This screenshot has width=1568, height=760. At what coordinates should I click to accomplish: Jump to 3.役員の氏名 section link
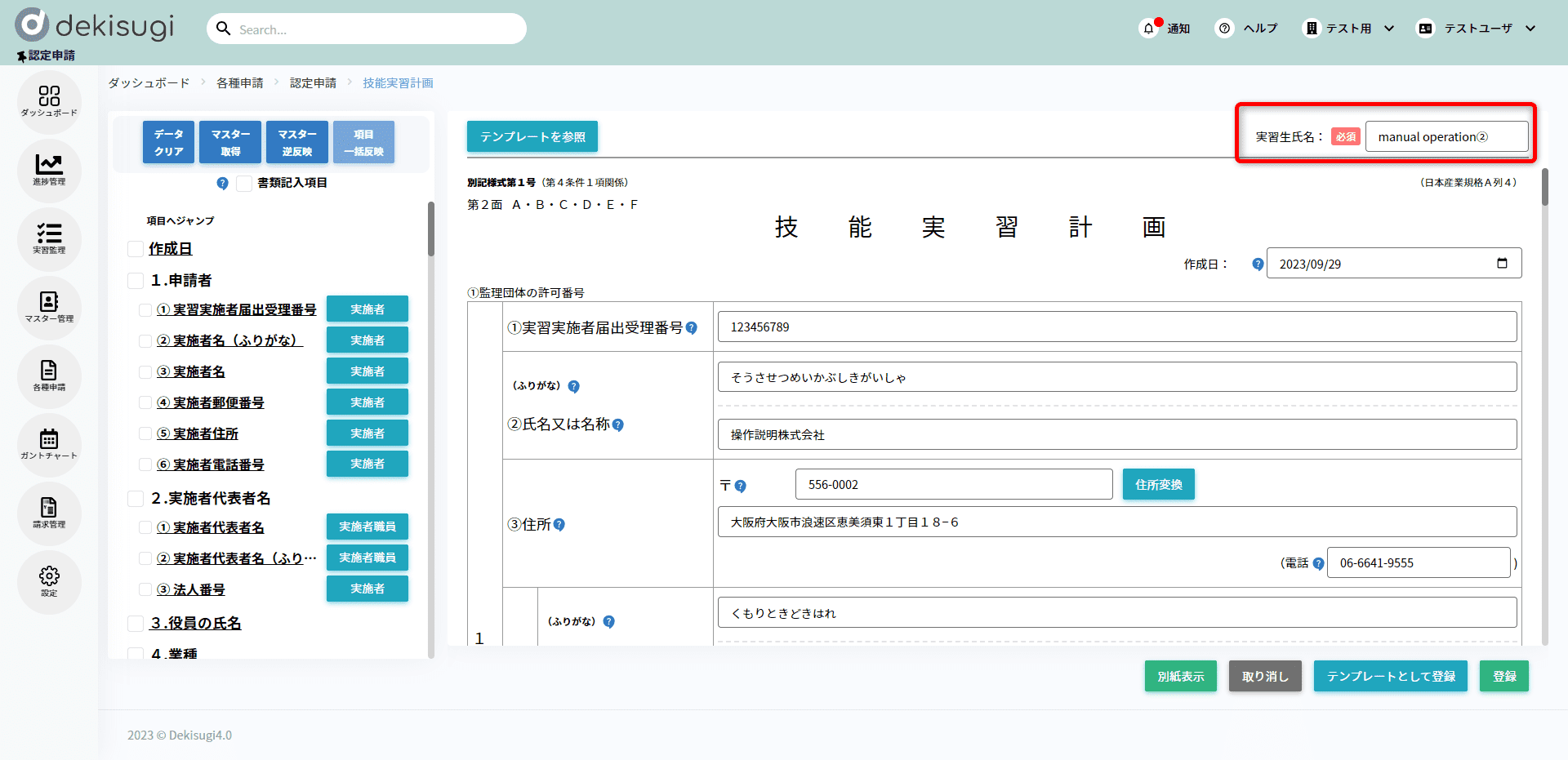click(196, 624)
